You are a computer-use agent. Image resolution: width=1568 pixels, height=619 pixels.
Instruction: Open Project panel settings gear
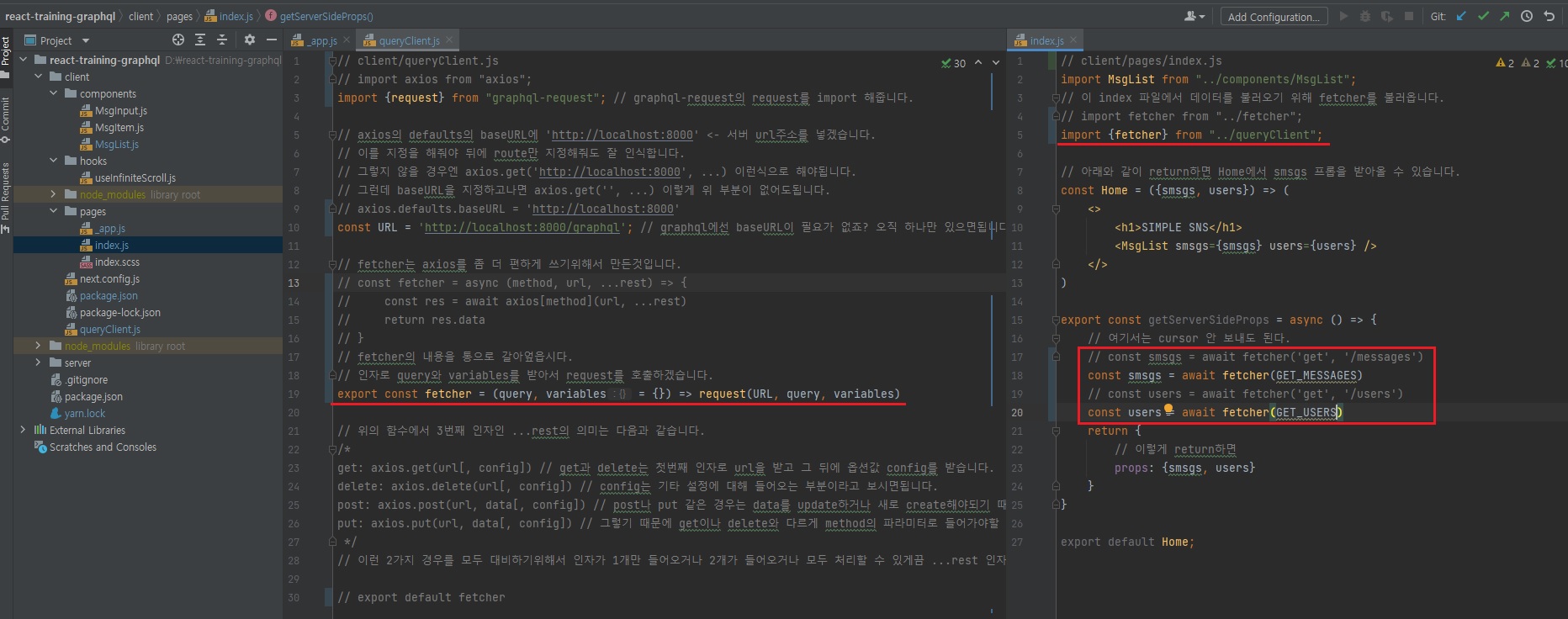pos(250,40)
